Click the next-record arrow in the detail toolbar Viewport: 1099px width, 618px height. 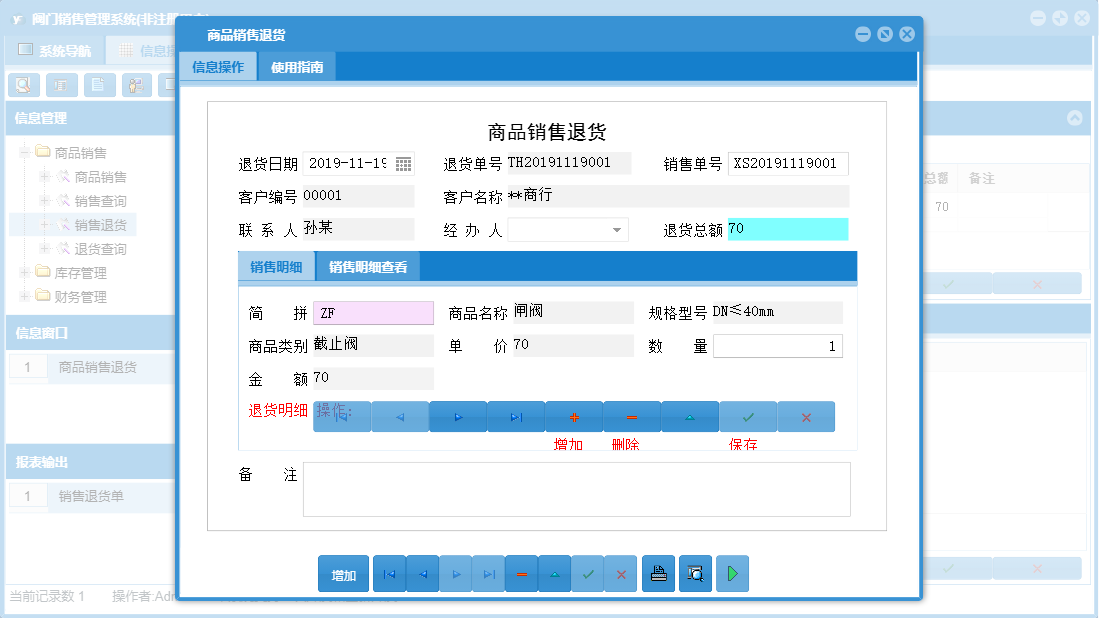[x=457, y=416]
